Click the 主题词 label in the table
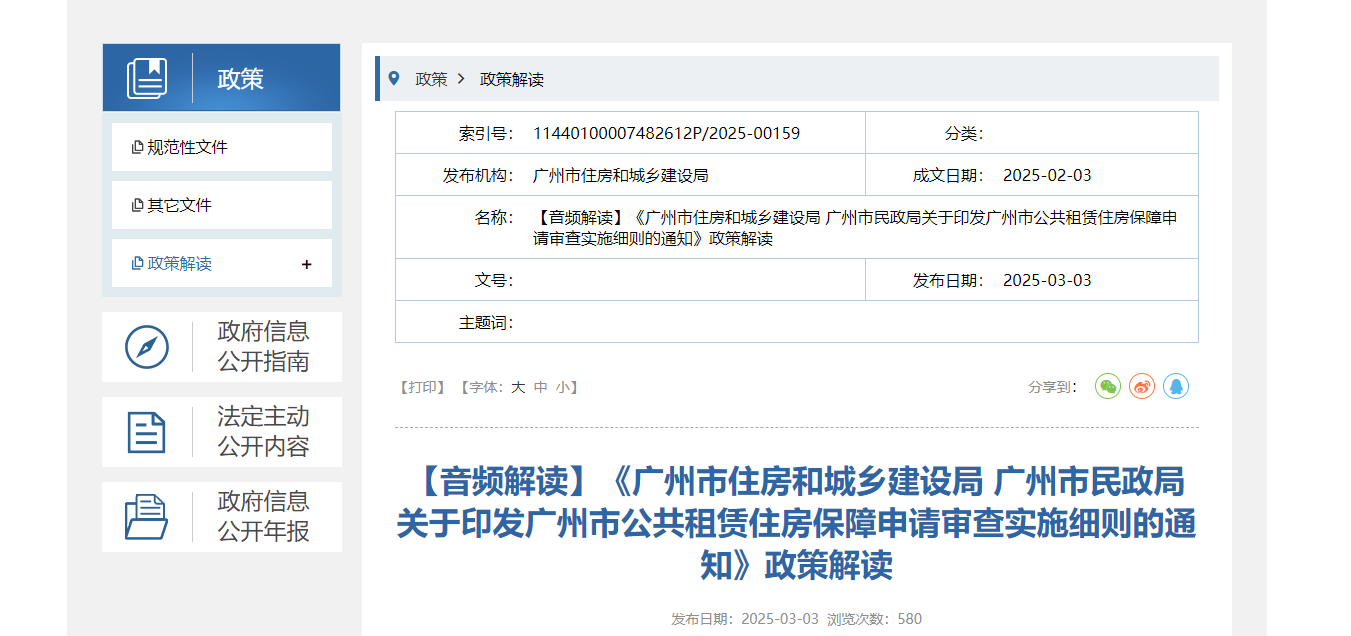The image size is (1351, 636). click(x=486, y=322)
